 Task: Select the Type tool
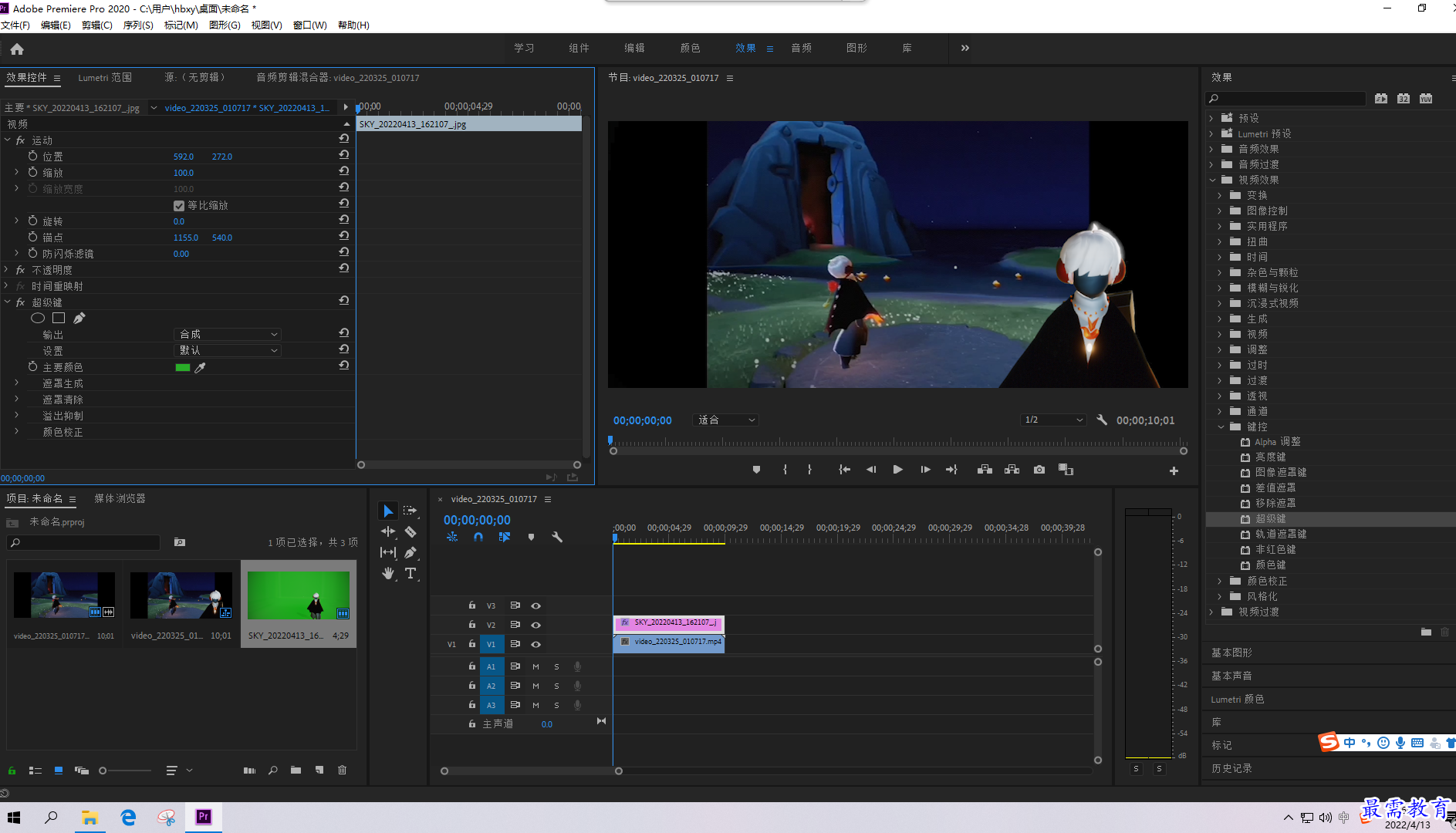410,573
